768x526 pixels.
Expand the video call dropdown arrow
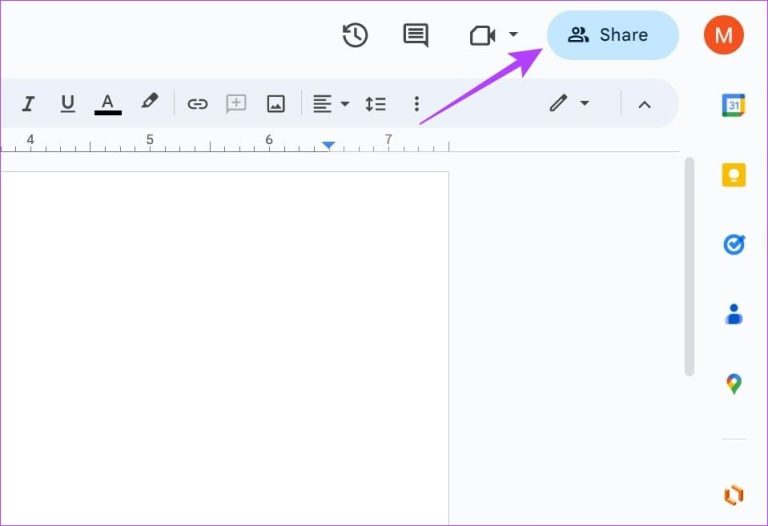tap(513, 35)
